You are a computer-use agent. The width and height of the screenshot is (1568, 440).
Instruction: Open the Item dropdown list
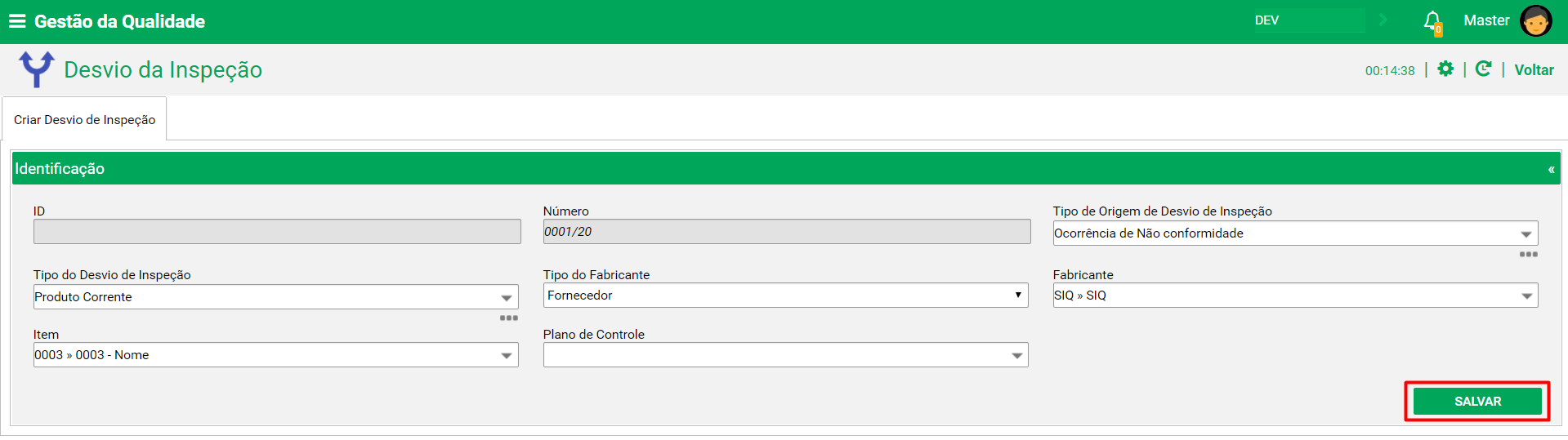tap(506, 356)
